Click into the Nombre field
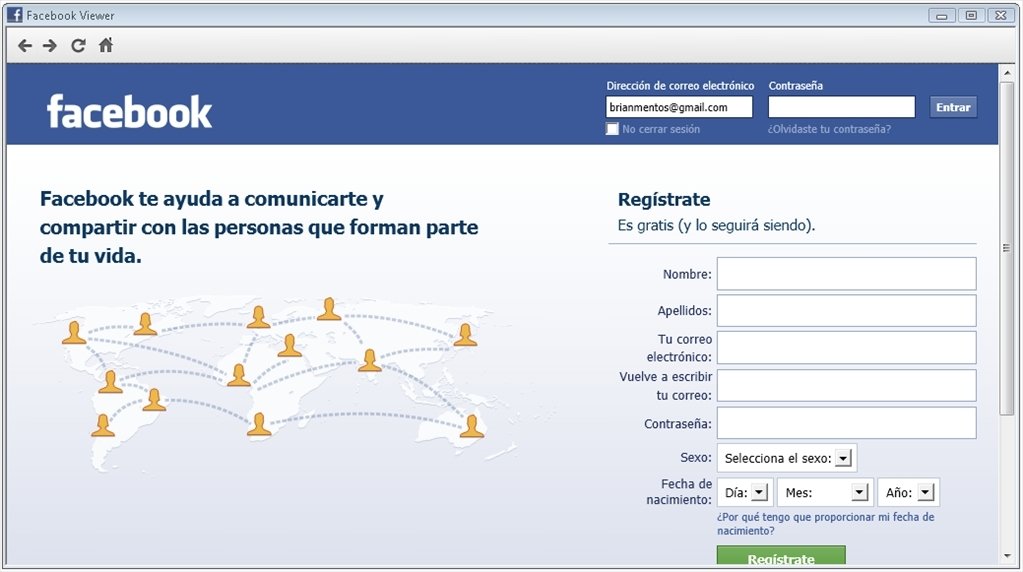Screen dimensions: 1023x572 846,273
